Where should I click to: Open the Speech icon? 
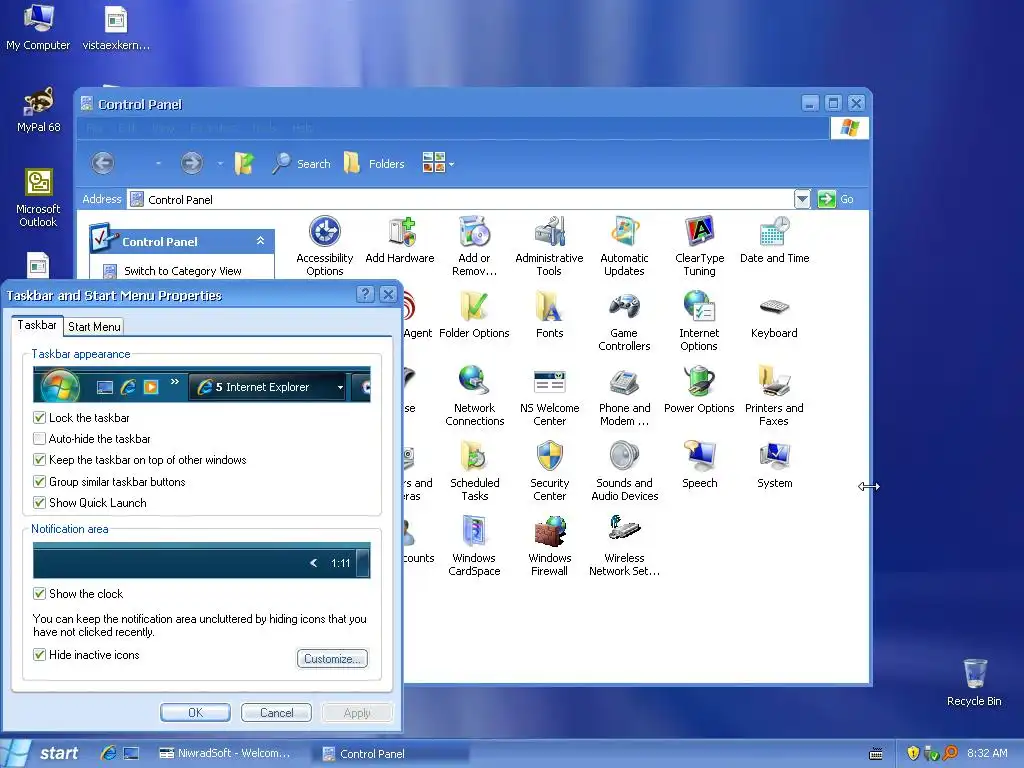point(699,465)
